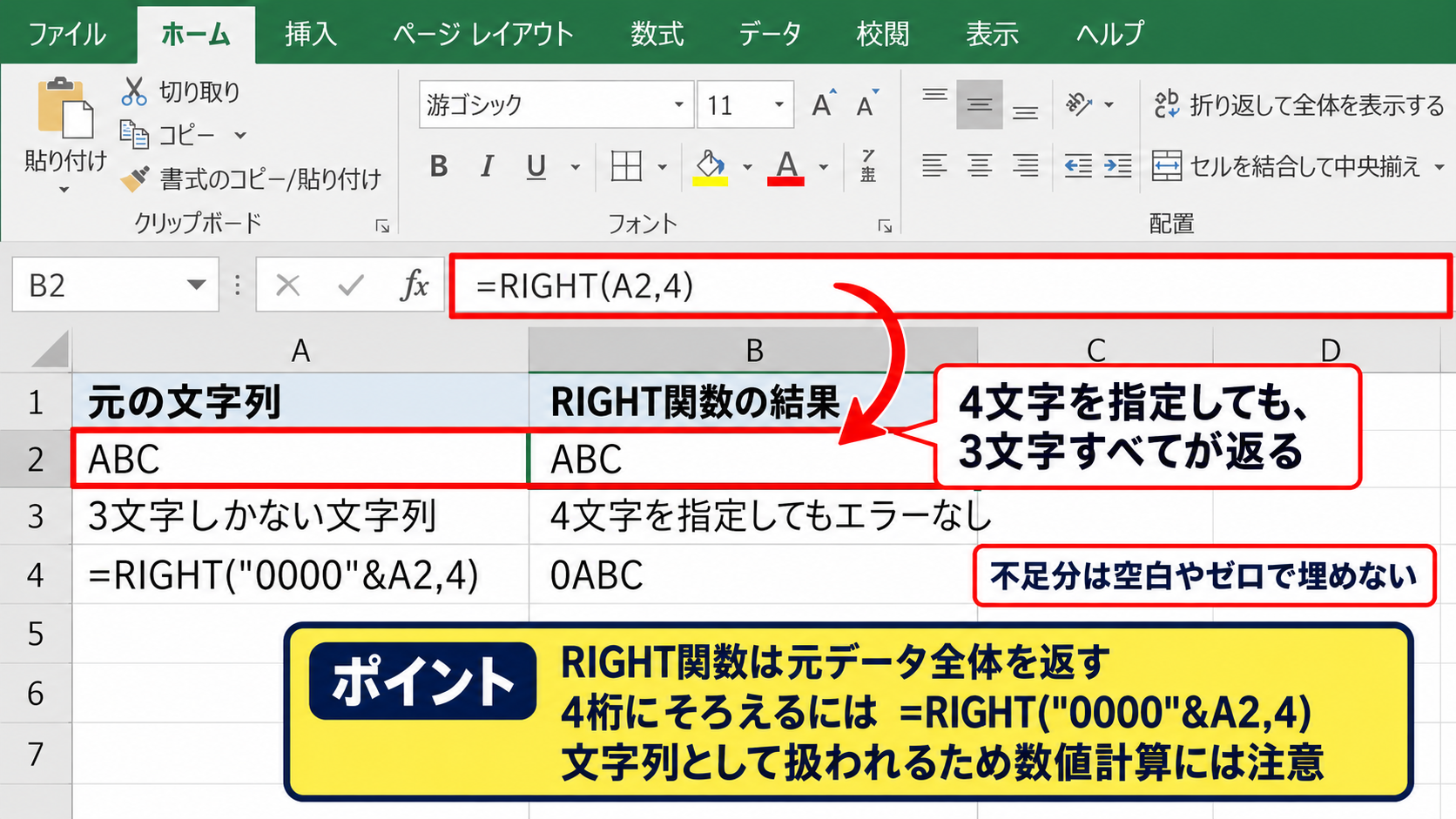Switch to the 挿入 tab

[x=311, y=34]
